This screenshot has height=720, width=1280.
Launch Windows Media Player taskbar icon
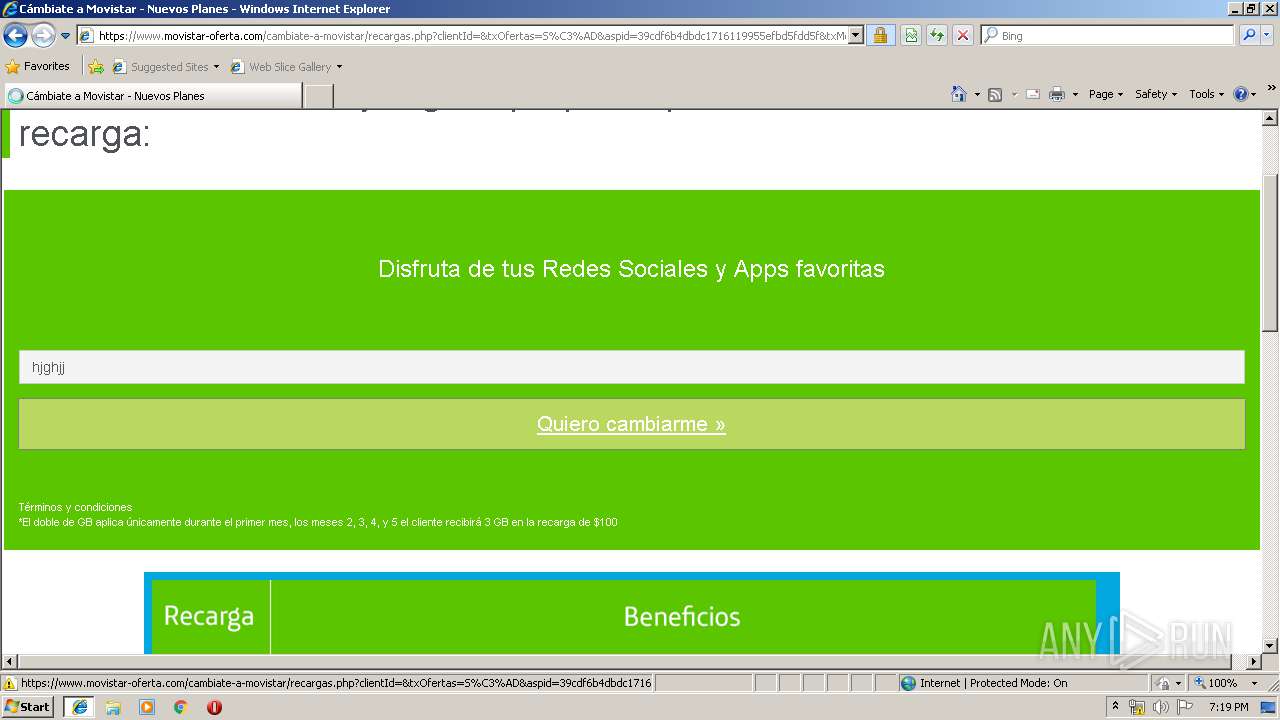click(147, 707)
